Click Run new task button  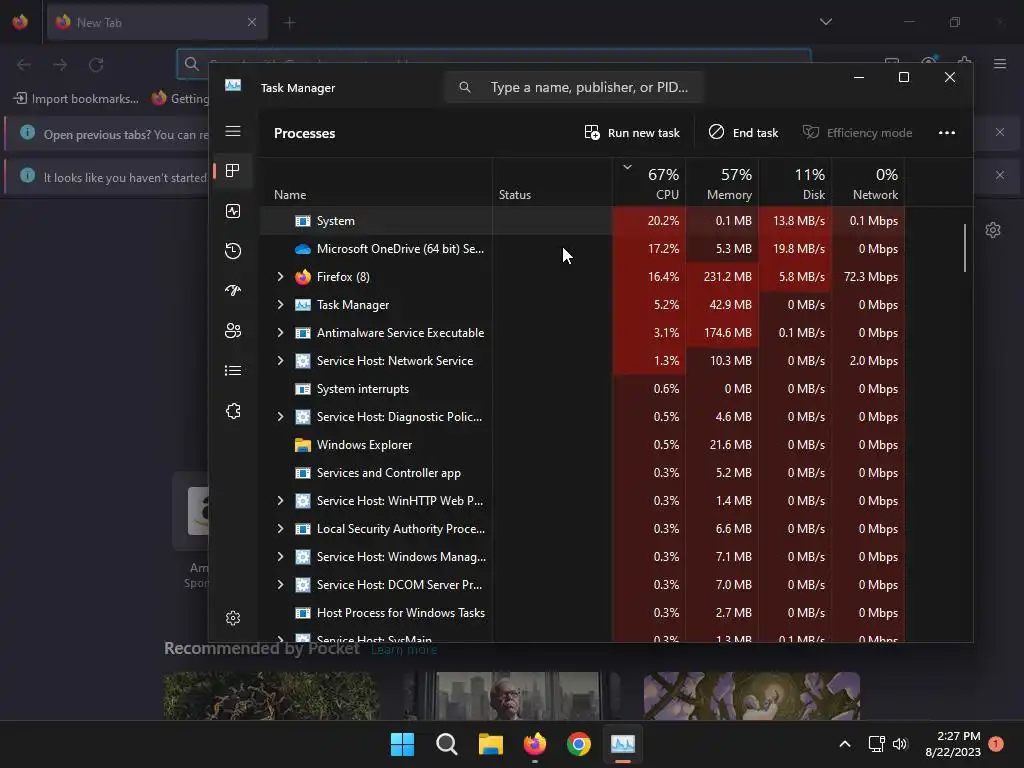point(632,133)
